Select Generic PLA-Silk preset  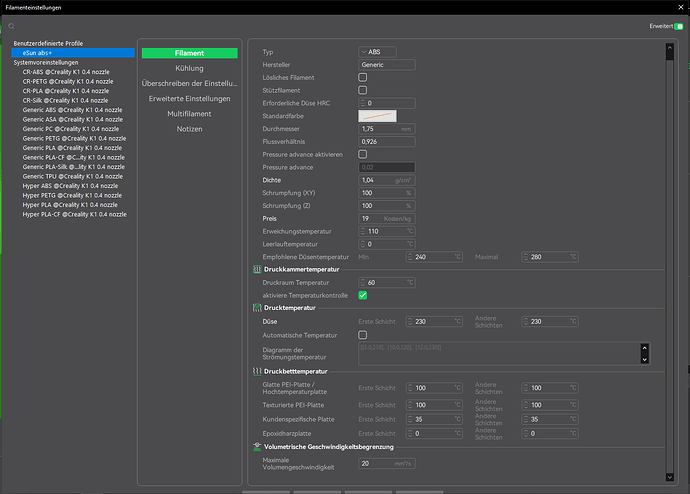[x=73, y=167]
